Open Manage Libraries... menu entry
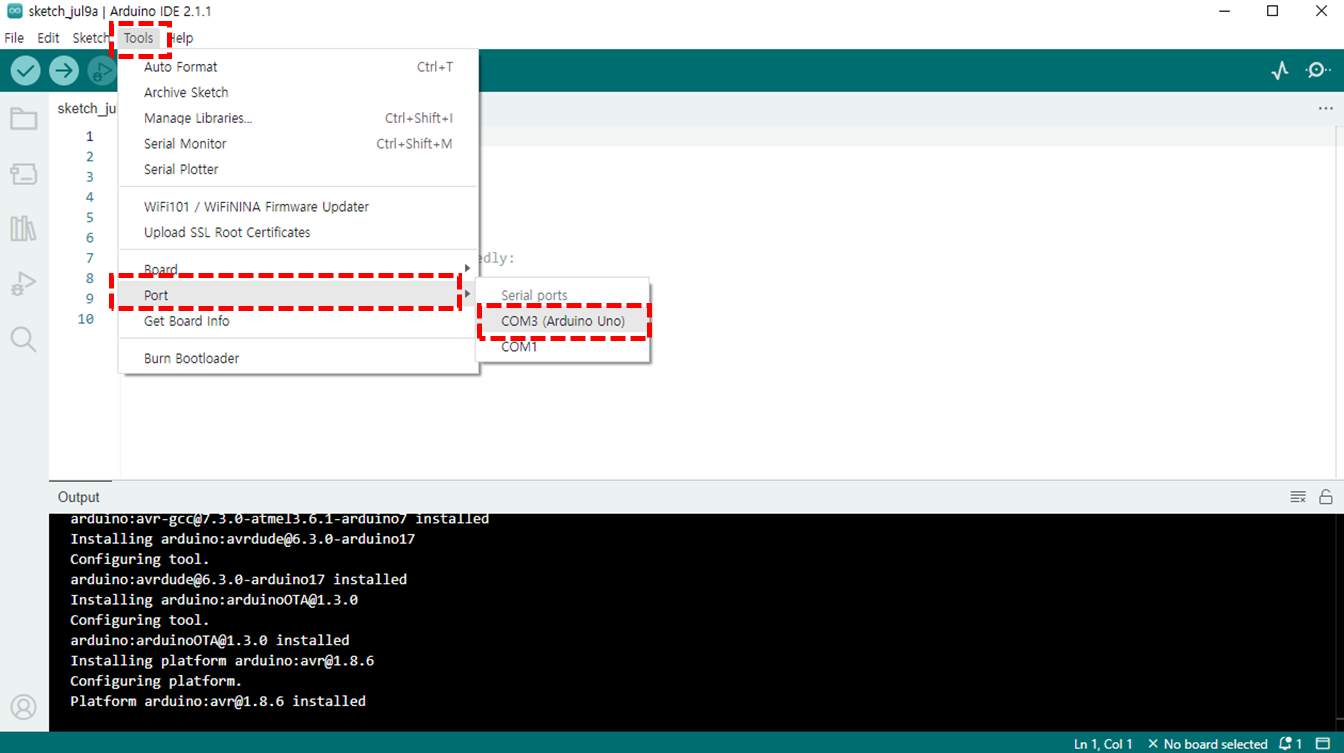Image resolution: width=1344 pixels, height=753 pixels. tap(298, 118)
